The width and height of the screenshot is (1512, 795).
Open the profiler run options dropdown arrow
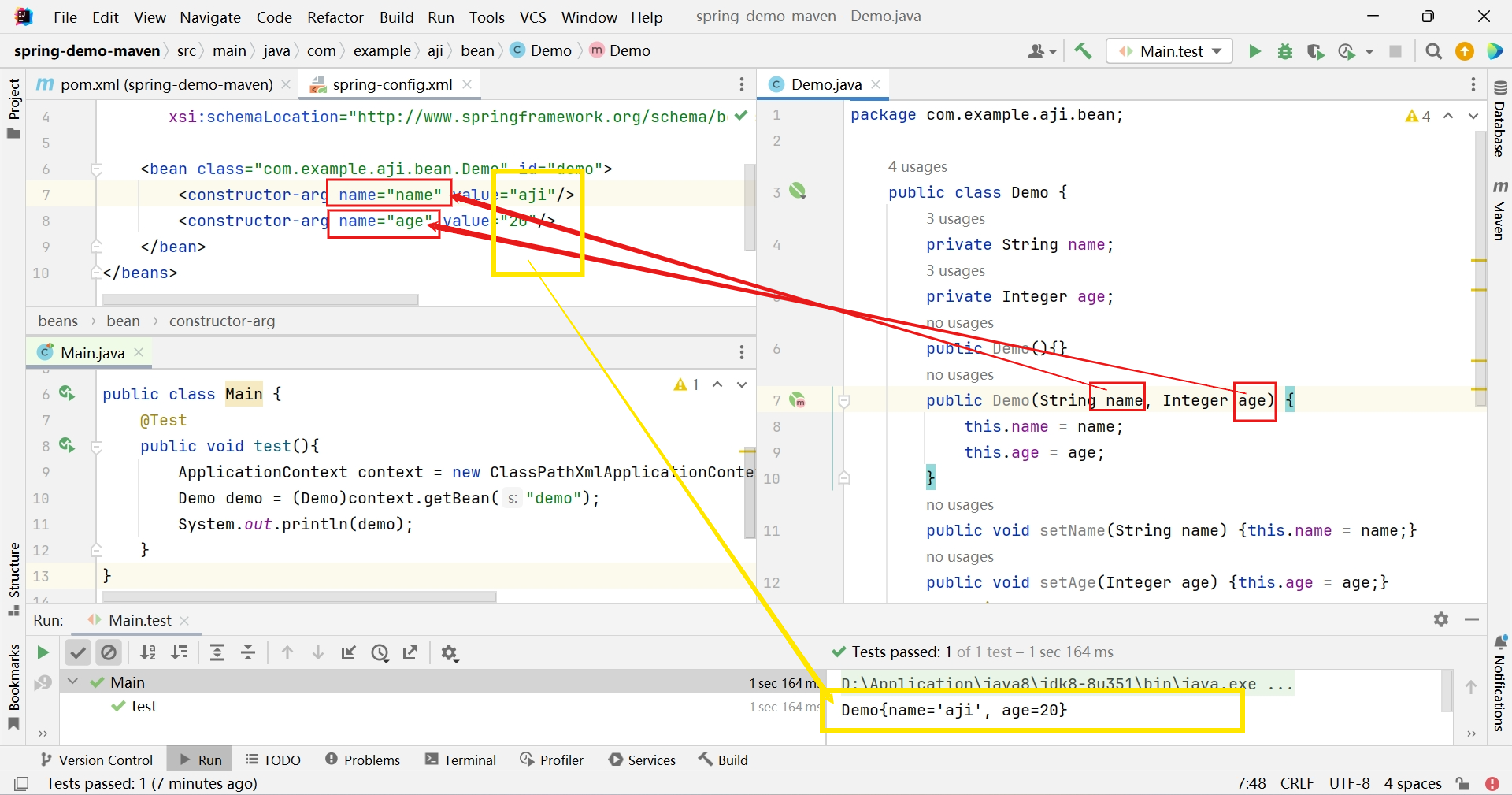[1369, 51]
